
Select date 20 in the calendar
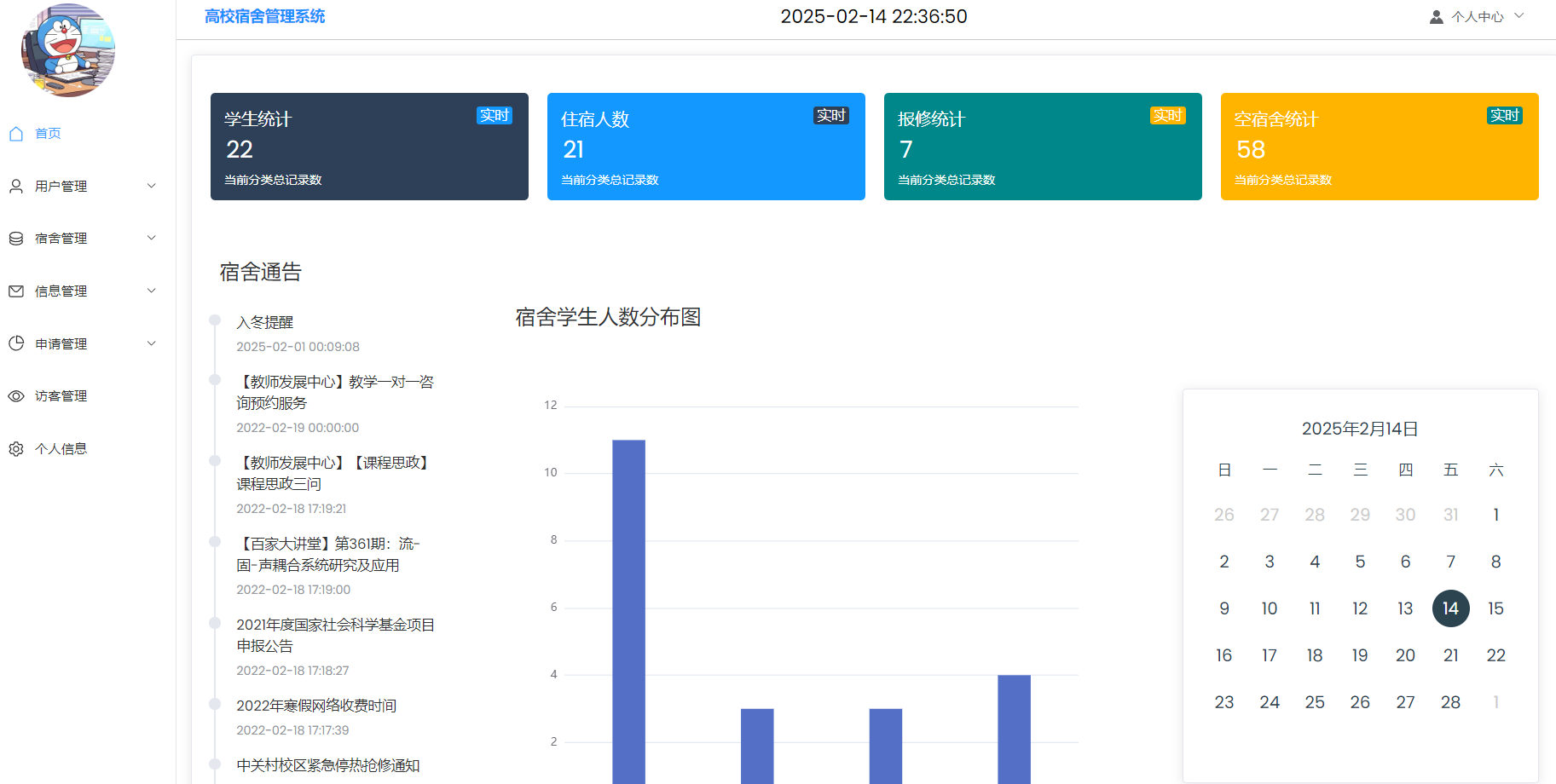1405,655
